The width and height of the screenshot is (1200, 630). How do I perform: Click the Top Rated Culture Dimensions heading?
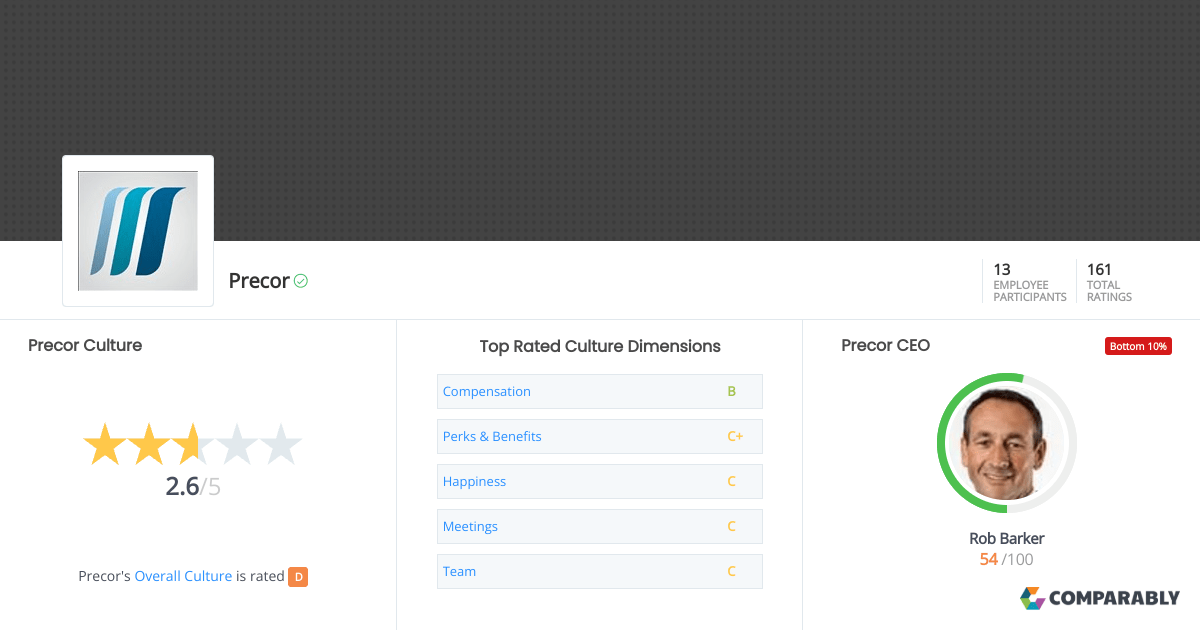[600, 346]
